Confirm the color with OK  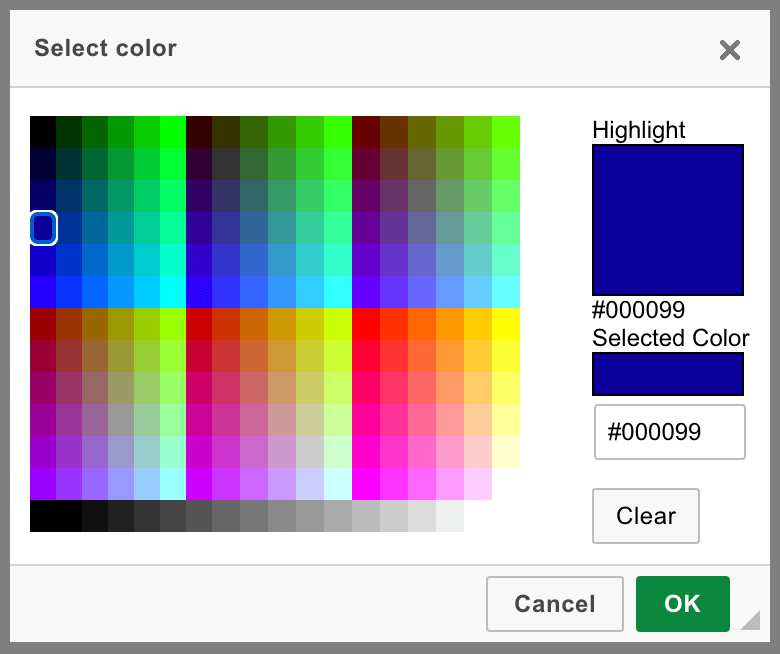(x=682, y=604)
